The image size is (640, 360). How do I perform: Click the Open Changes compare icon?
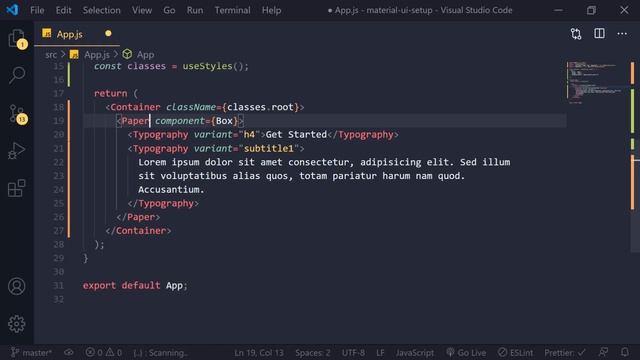coord(576,34)
